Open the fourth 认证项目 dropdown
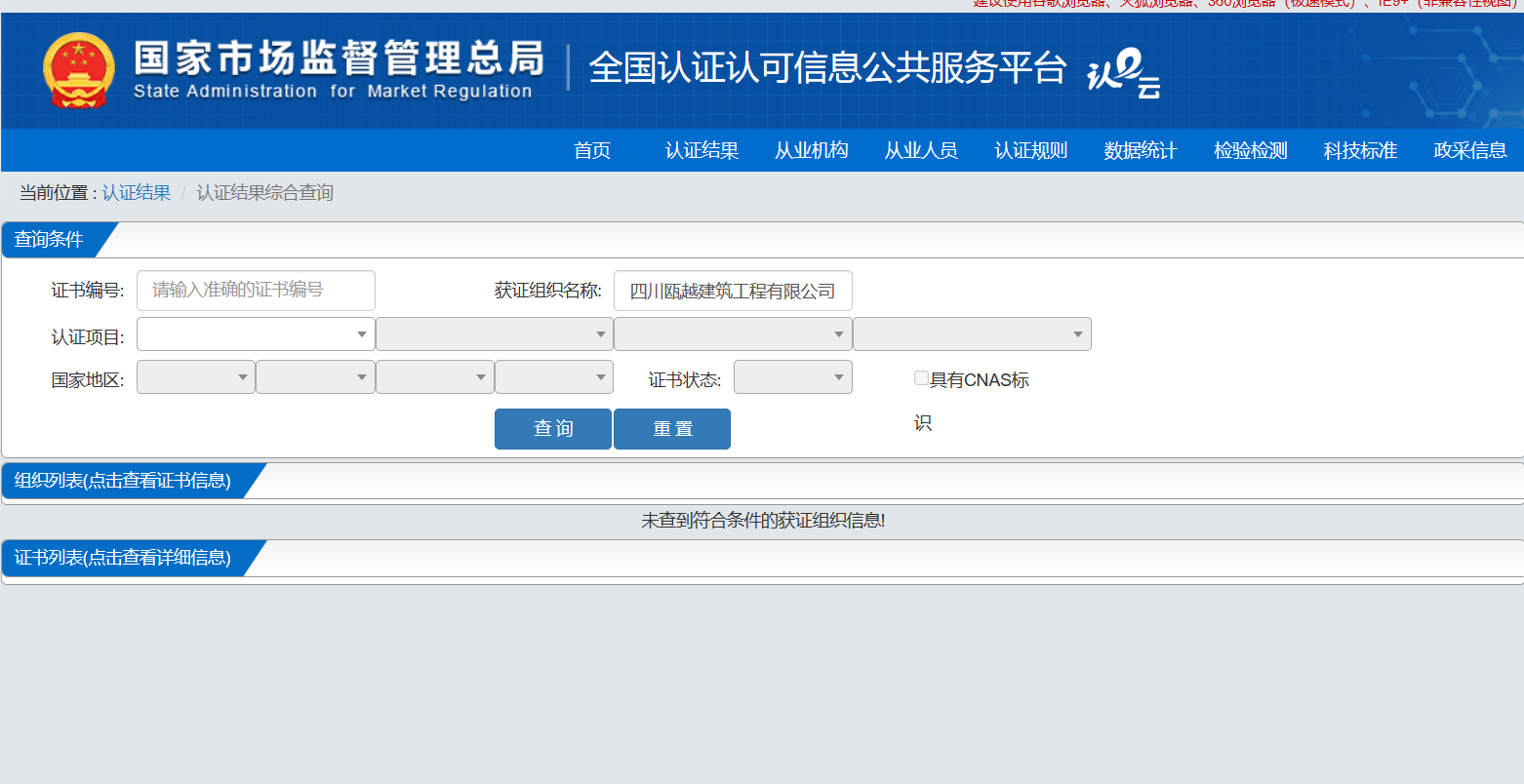The image size is (1524, 784). (972, 334)
